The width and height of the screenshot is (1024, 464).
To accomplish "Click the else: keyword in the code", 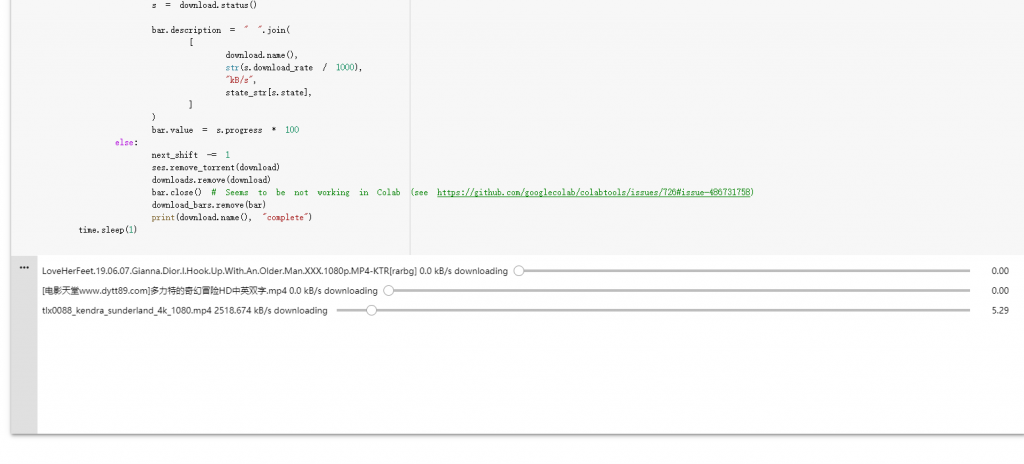I will [126, 142].
